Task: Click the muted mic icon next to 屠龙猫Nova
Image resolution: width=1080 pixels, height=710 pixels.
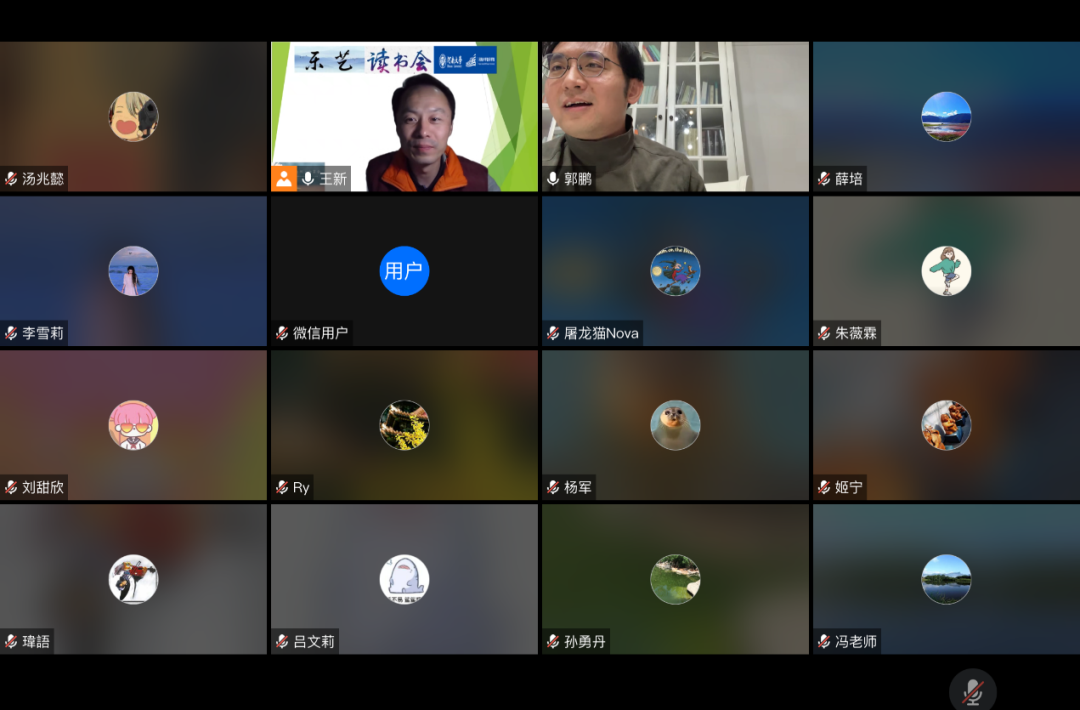Action: [x=553, y=333]
